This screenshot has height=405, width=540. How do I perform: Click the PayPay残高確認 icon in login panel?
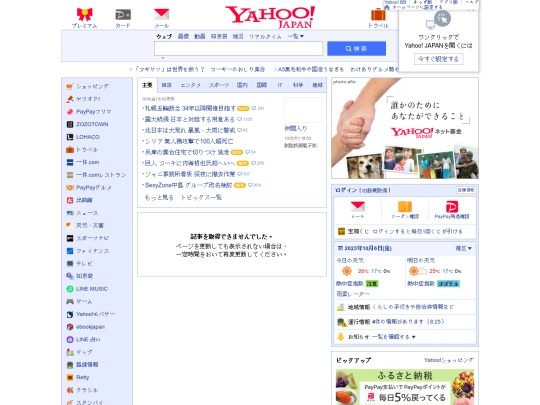pyautogui.click(x=452, y=207)
